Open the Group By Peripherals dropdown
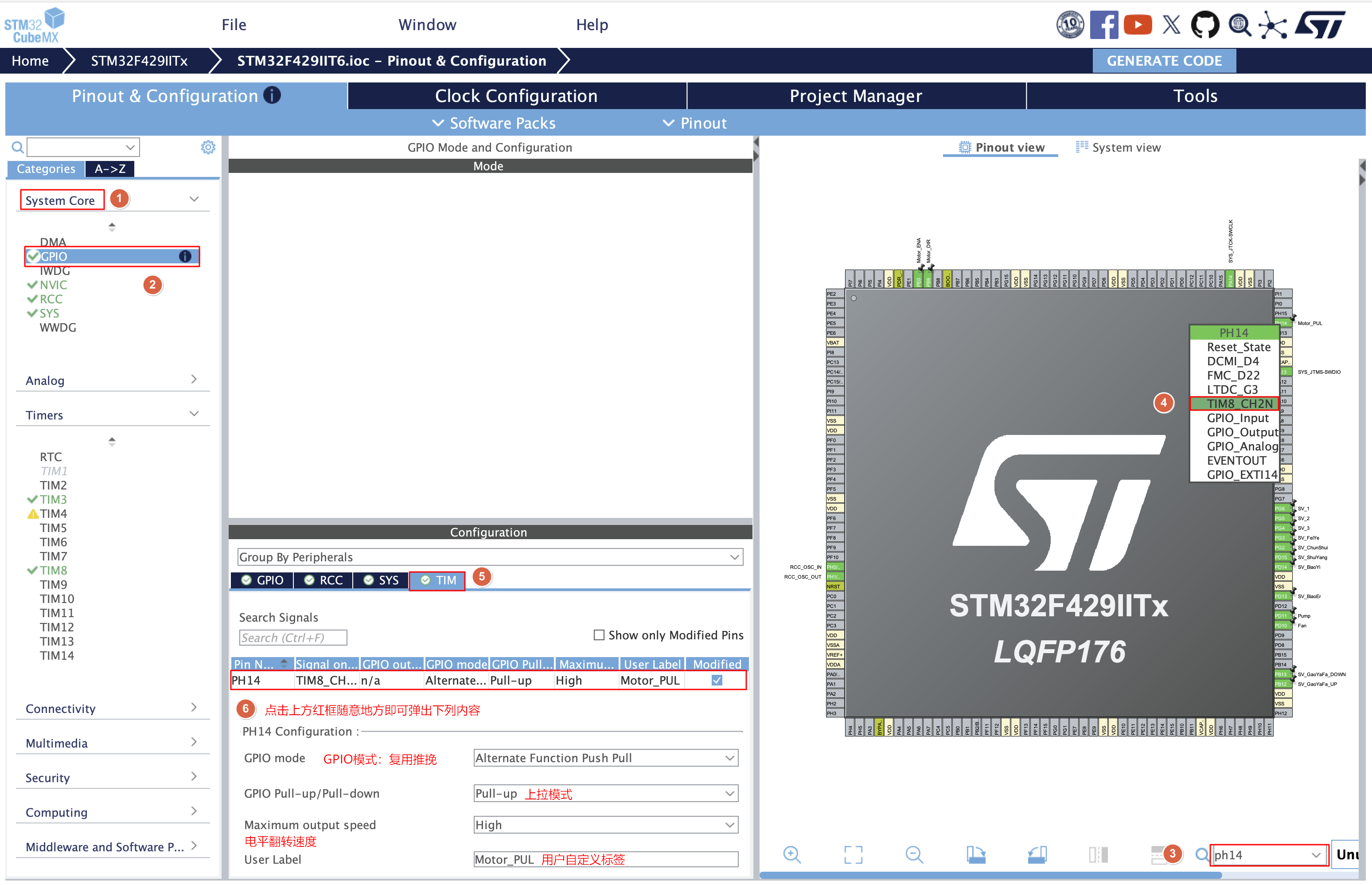 click(x=490, y=557)
